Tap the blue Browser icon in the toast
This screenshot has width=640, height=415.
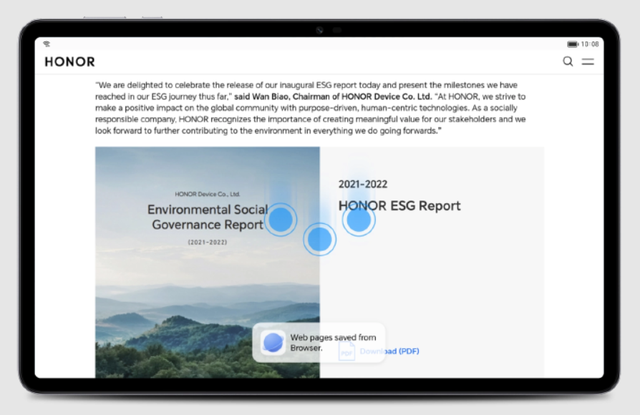pos(272,343)
